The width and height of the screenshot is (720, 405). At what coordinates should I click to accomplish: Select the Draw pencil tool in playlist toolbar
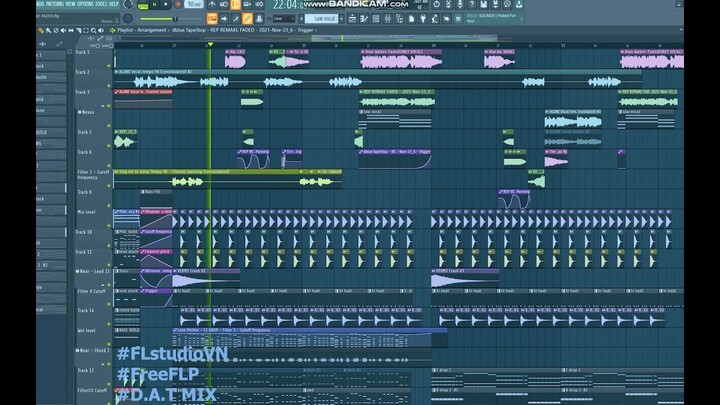(x=41, y=30)
